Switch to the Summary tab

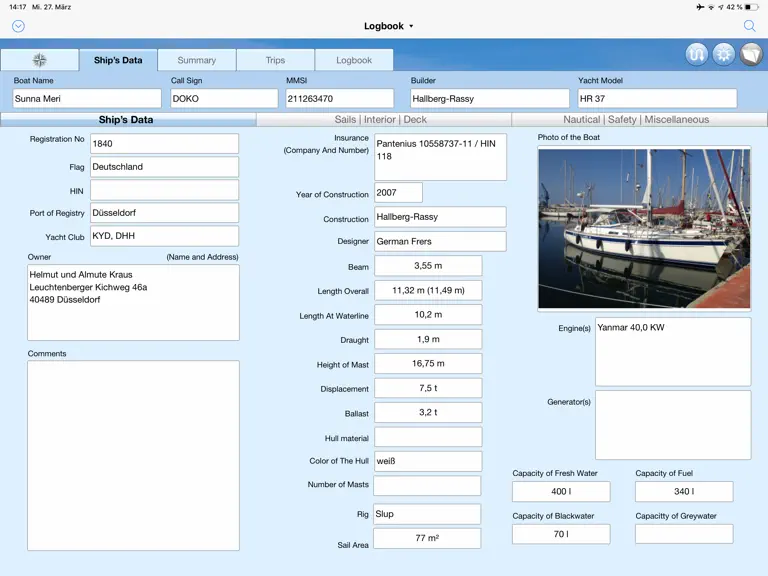click(x=197, y=60)
